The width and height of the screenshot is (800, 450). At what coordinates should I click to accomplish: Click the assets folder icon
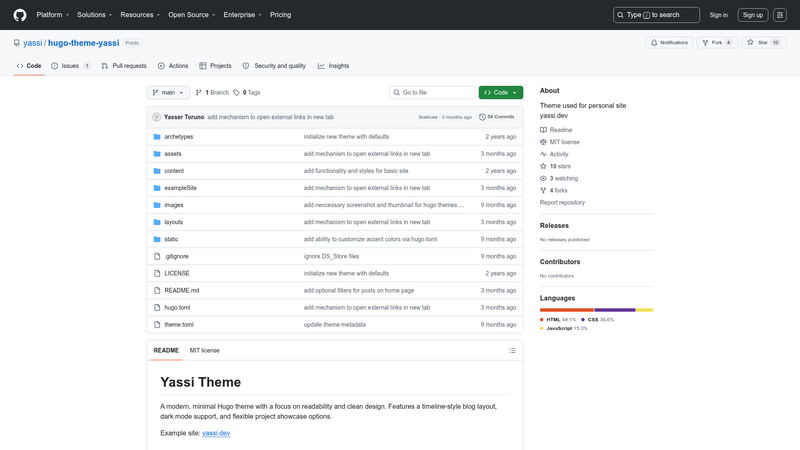[x=157, y=154]
